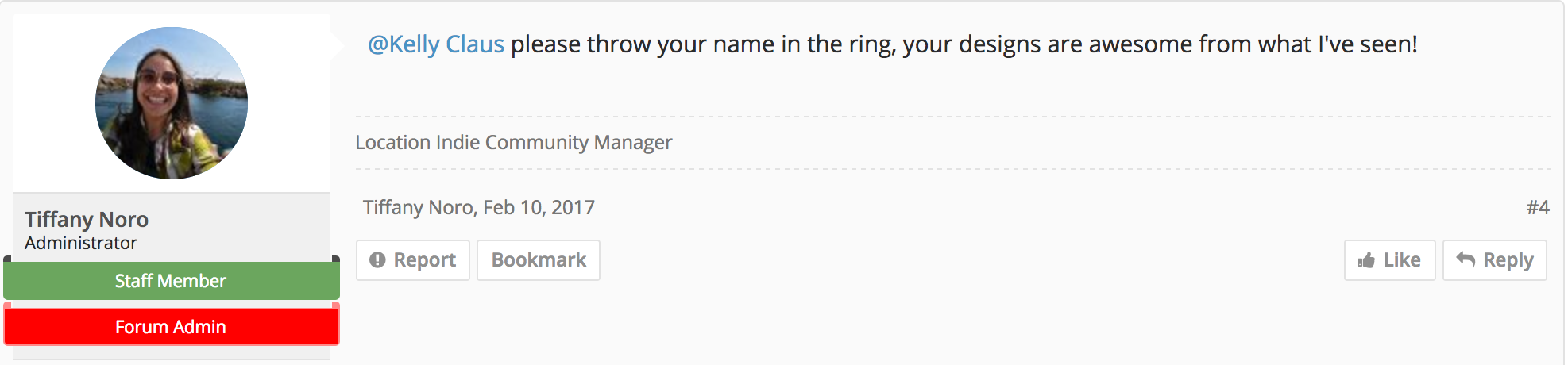Report this post
This screenshot has width=1568, height=365.
point(413,260)
